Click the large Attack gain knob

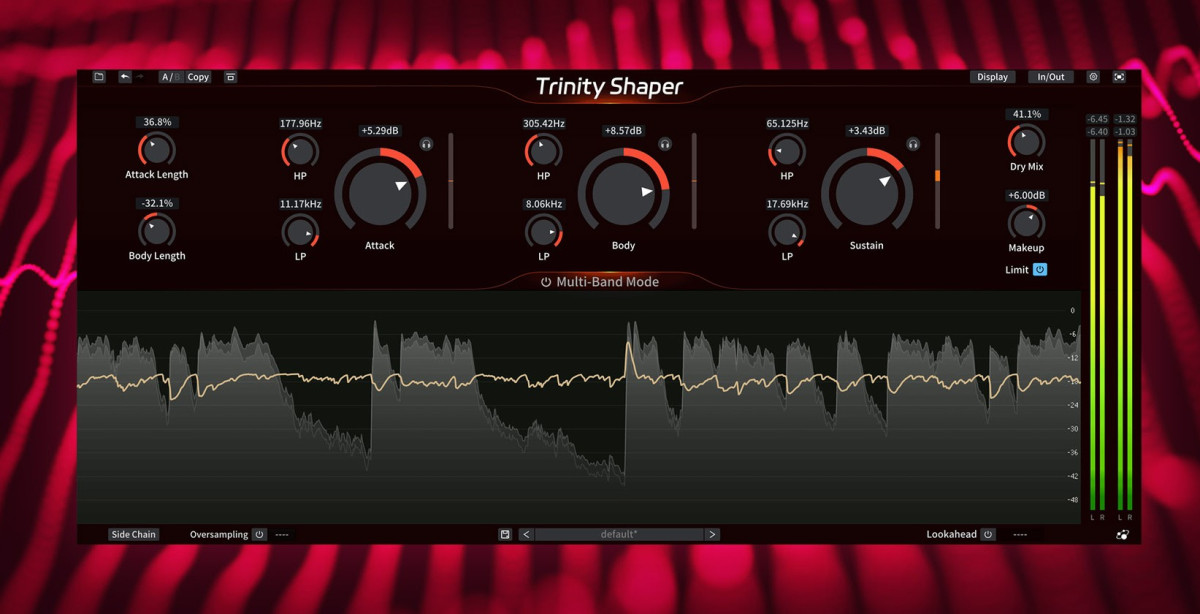(380, 192)
